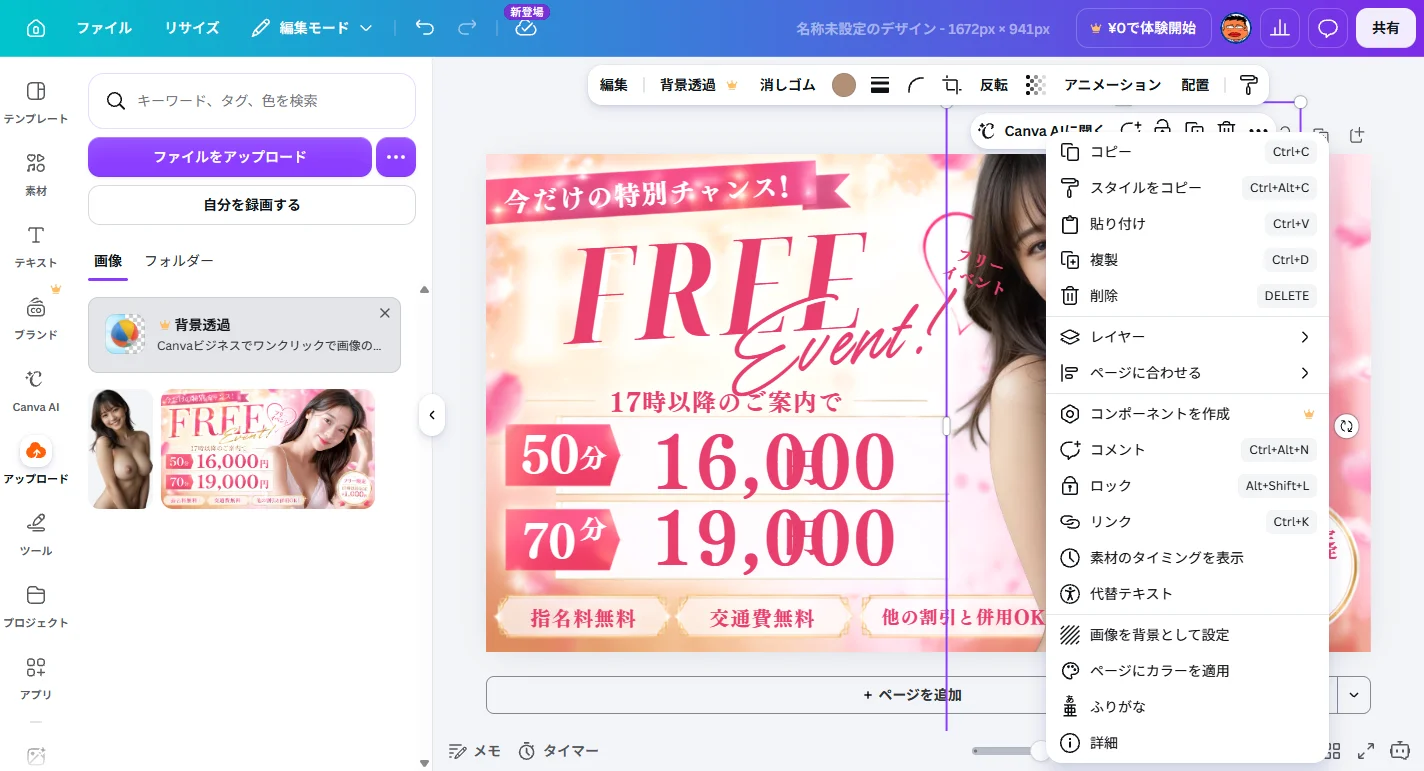Choose 複製 from the context menu
Screen dimensions: 1424x771
1187,260
